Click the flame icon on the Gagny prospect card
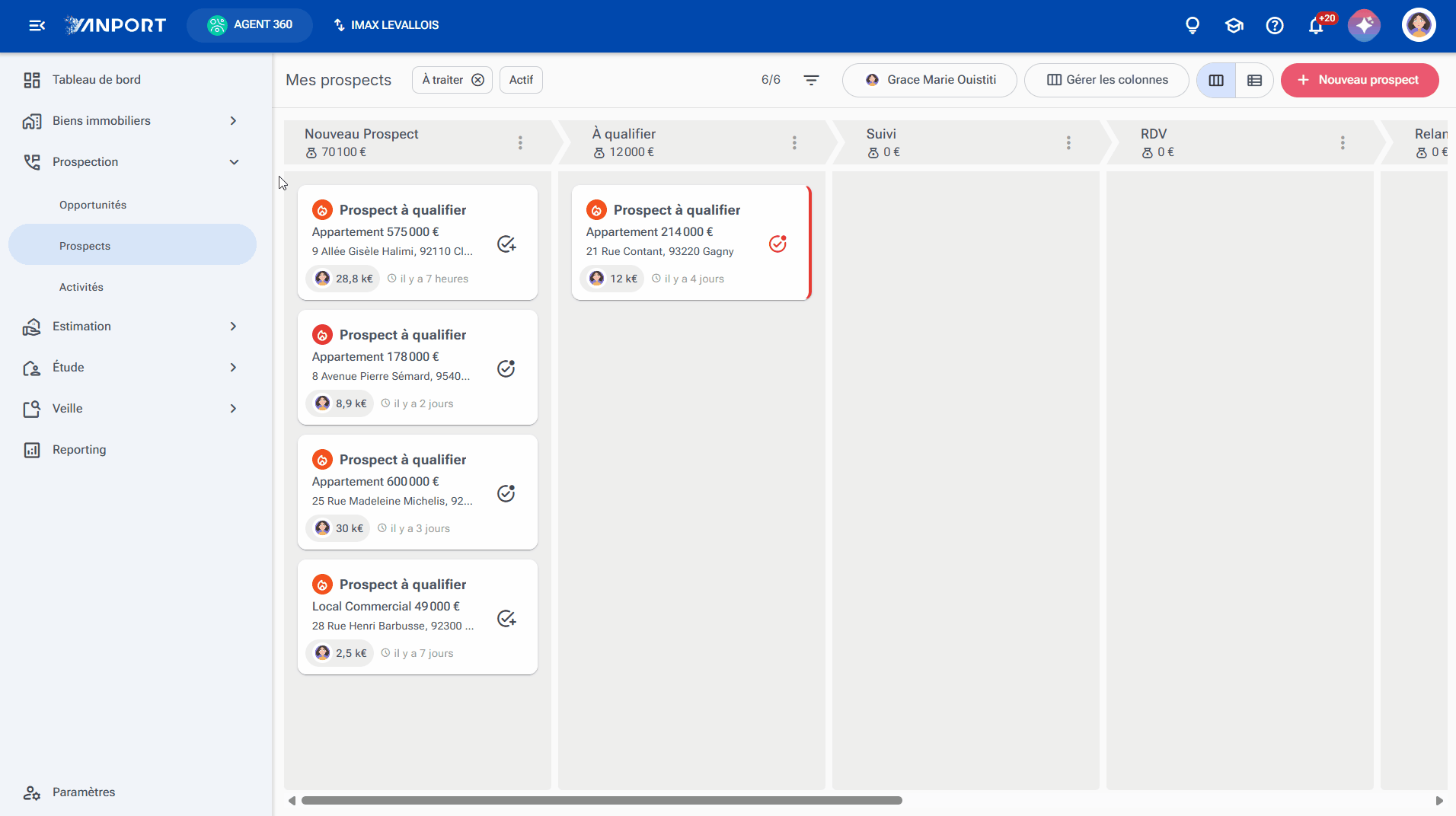1456x816 pixels. (596, 210)
